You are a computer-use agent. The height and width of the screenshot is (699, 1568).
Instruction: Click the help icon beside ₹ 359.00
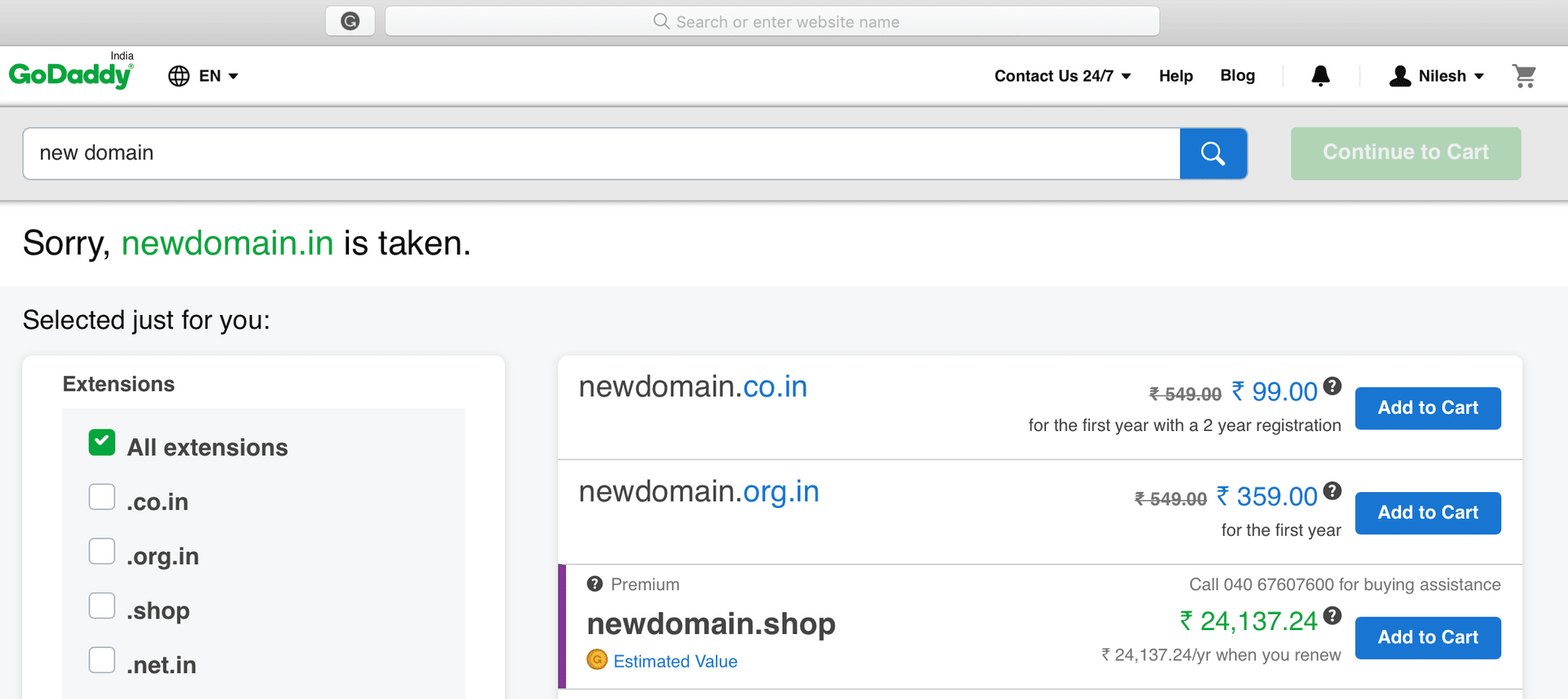pyautogui.click(x=1332, y=491)
